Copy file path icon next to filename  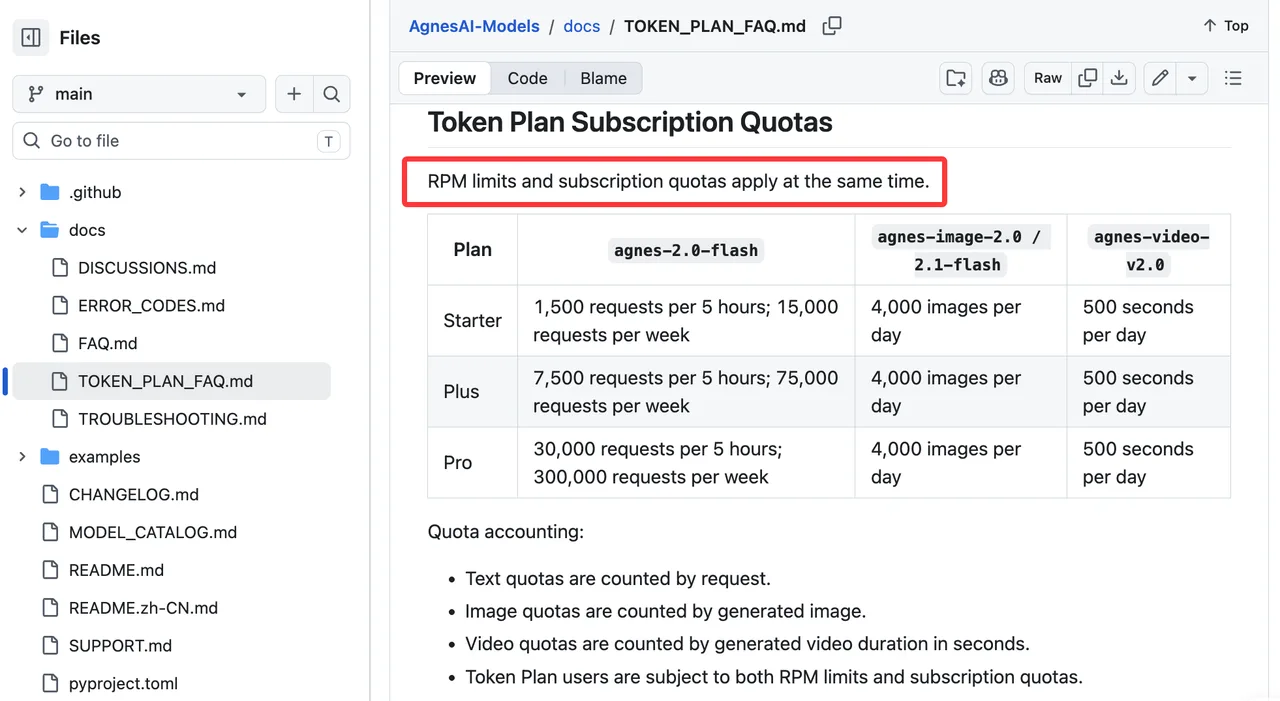click(832, 26)
